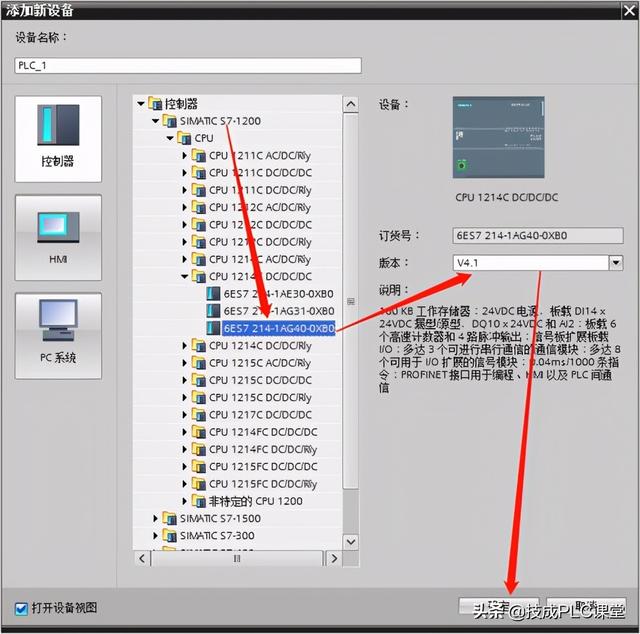Image resolution: width=640 pixels, height=634 pixels.
Task: Click the tree scroll down arrow
Action: (351, 542)
